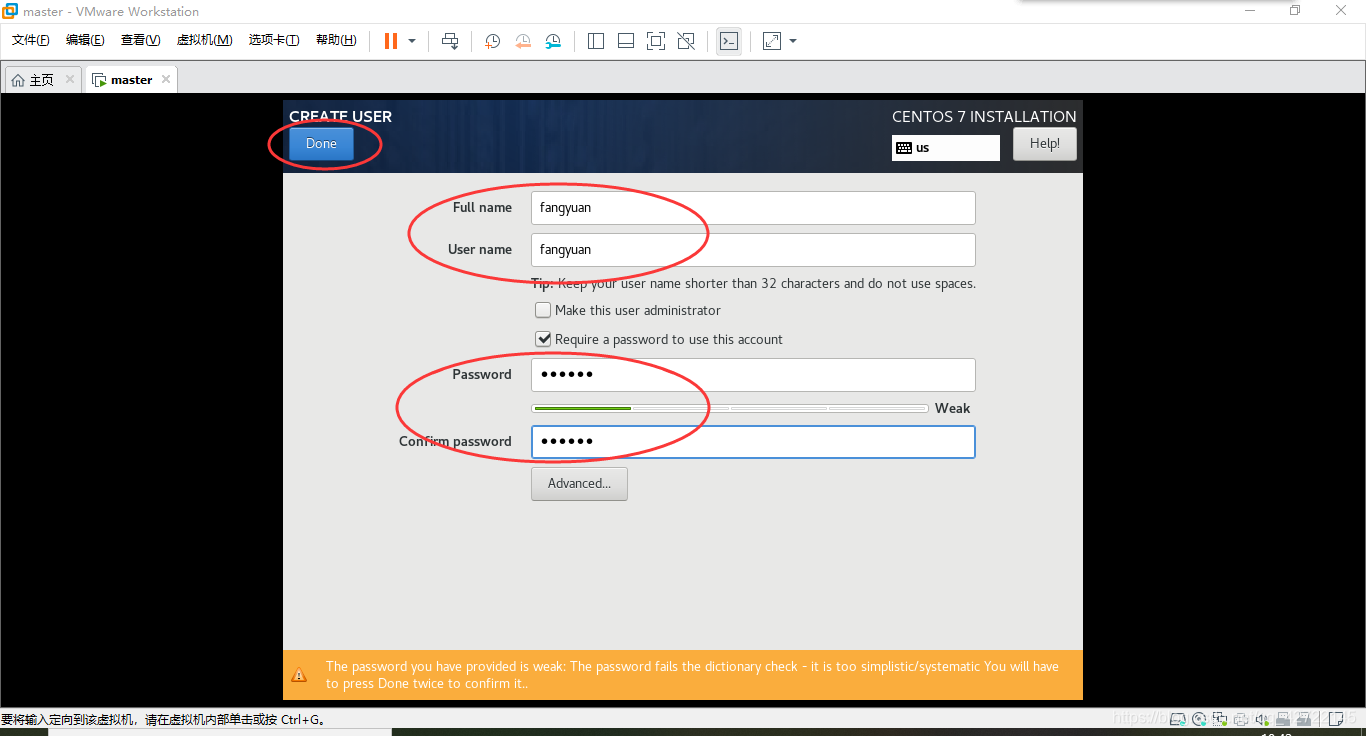Click into the Confirm password field
The height and width of the screenshot is (736, 1366).
[x=753, y=442]
